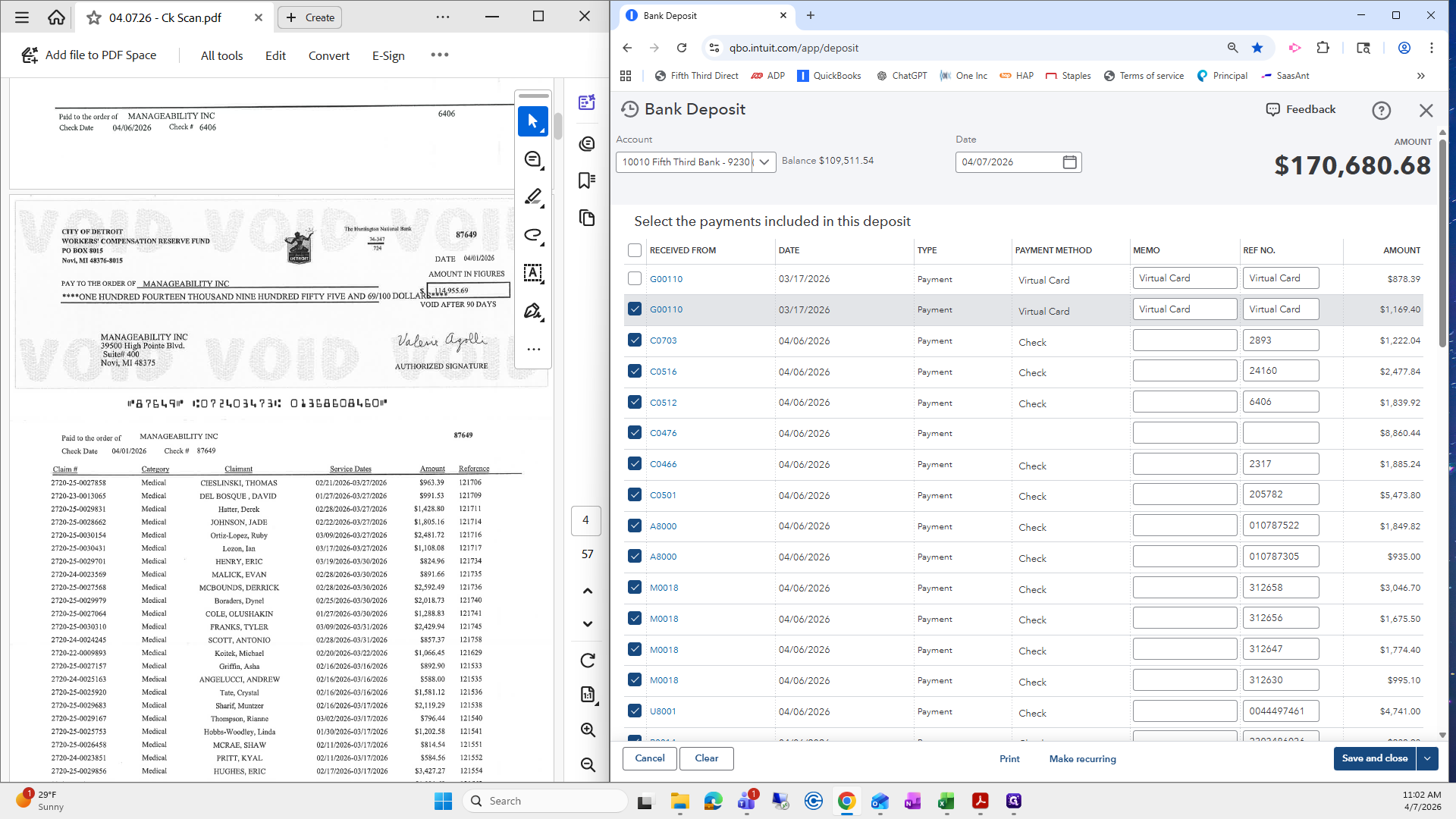The width and height of the screenshot is (1456, 819).
Task: Open the date picker calendar icon
Action: [x=1069, y=162]
